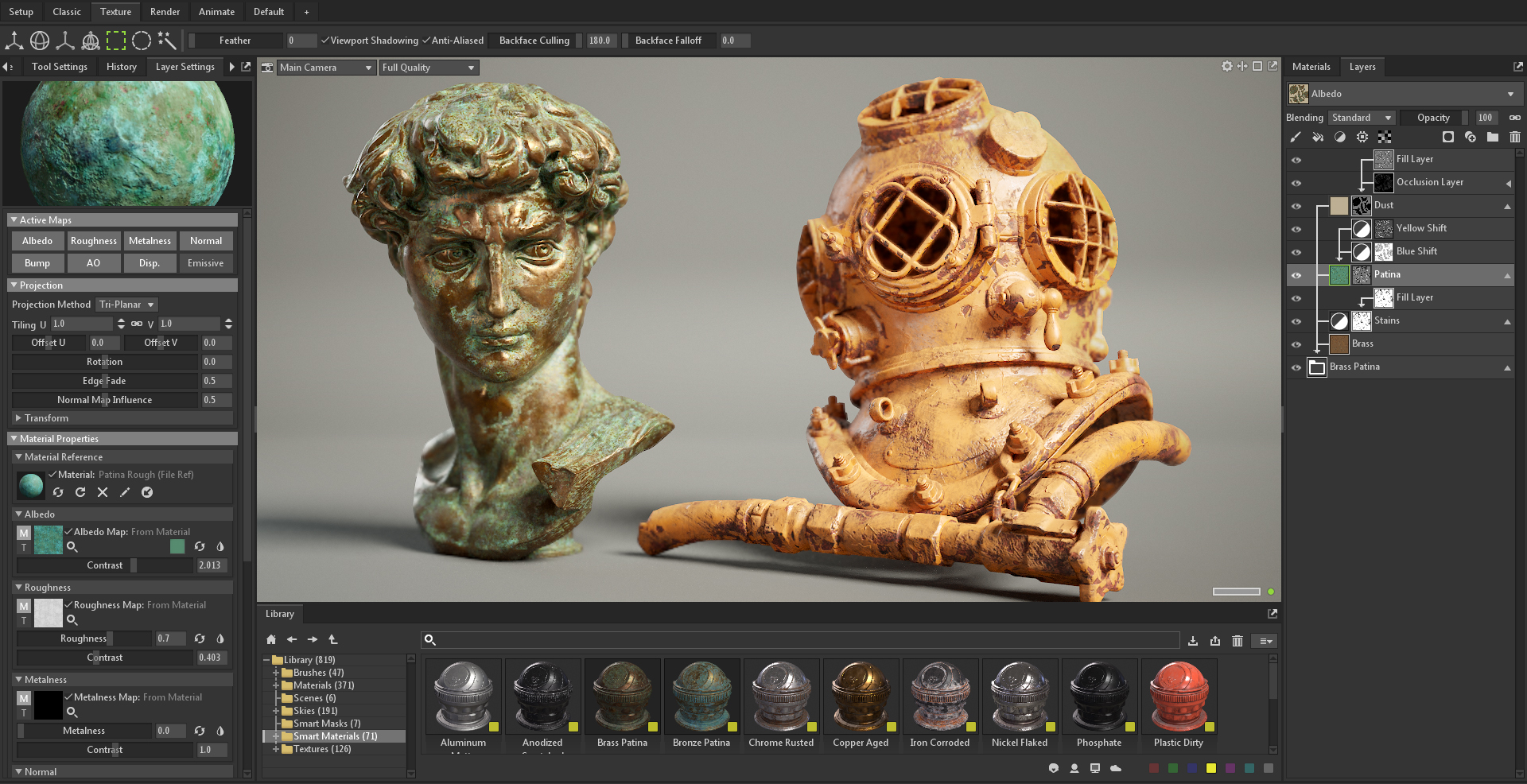Screen dimensions: 1527x784
Task: Add a new paint layer with the brush icon
Action: (x=1296, y=137)
